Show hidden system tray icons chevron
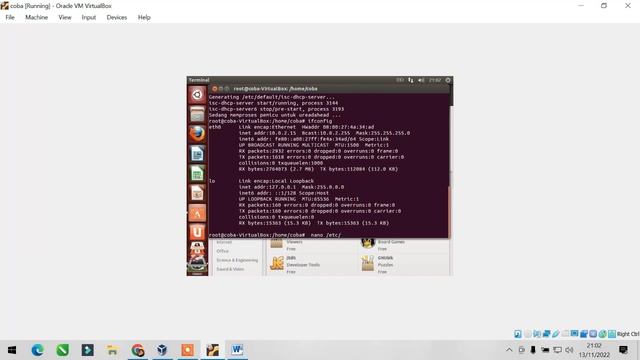The image size is (640, 360). [x=509, y=350]
